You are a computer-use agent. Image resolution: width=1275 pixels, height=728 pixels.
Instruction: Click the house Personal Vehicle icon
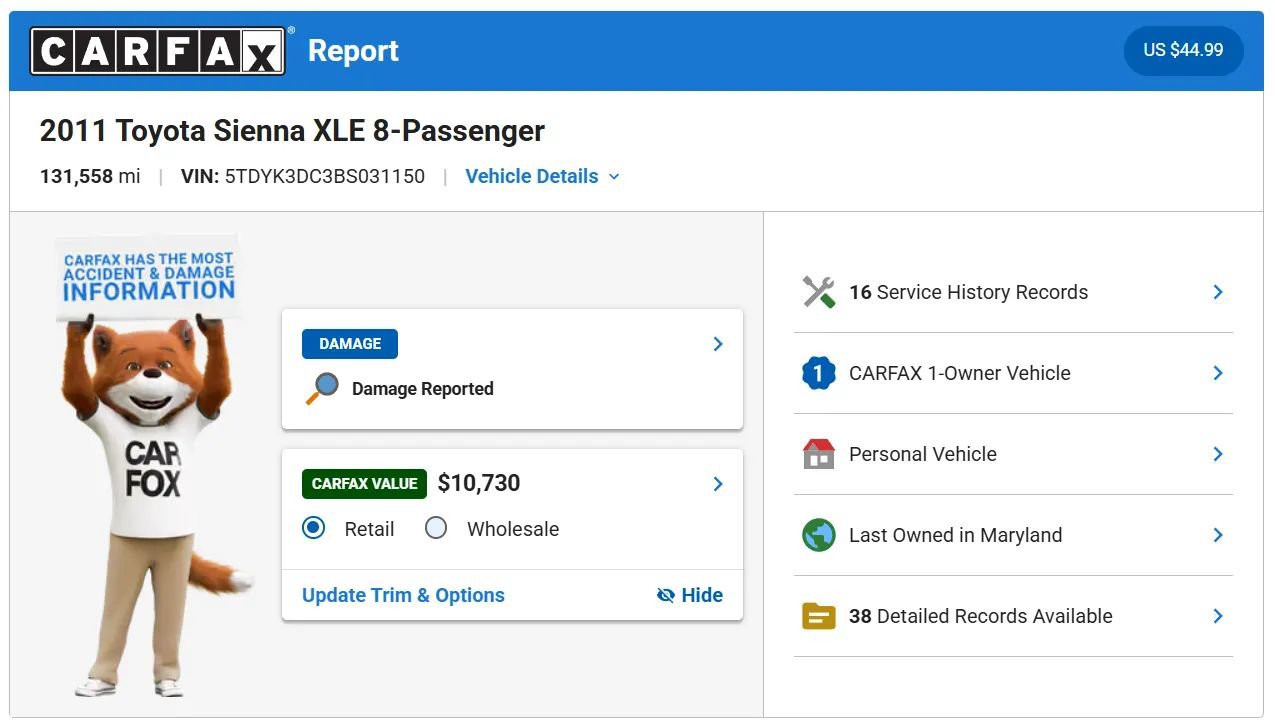pyautogui.click(x=818, y=454)
